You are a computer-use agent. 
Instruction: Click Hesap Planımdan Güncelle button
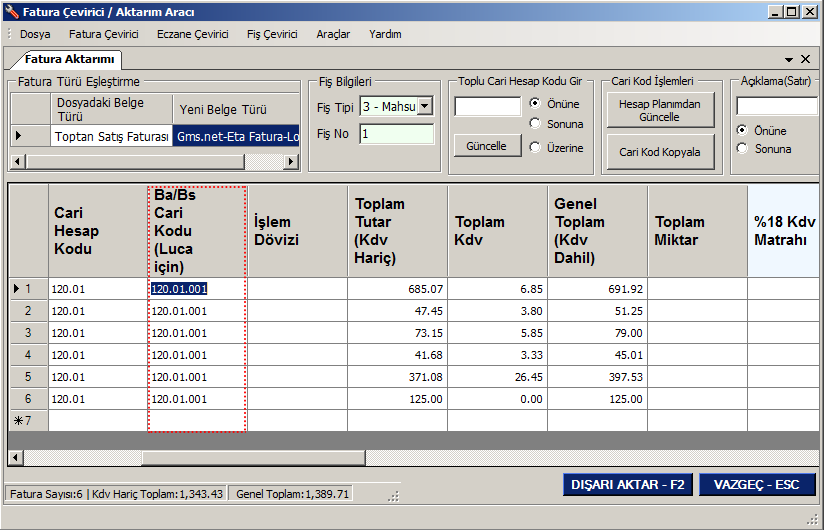[660, 110]
